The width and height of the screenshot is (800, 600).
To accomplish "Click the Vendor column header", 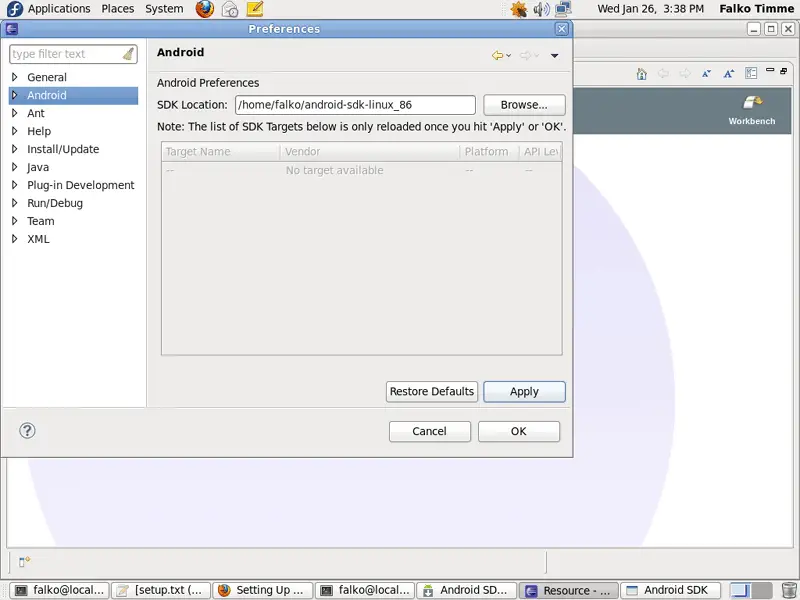I will [370, 152].
